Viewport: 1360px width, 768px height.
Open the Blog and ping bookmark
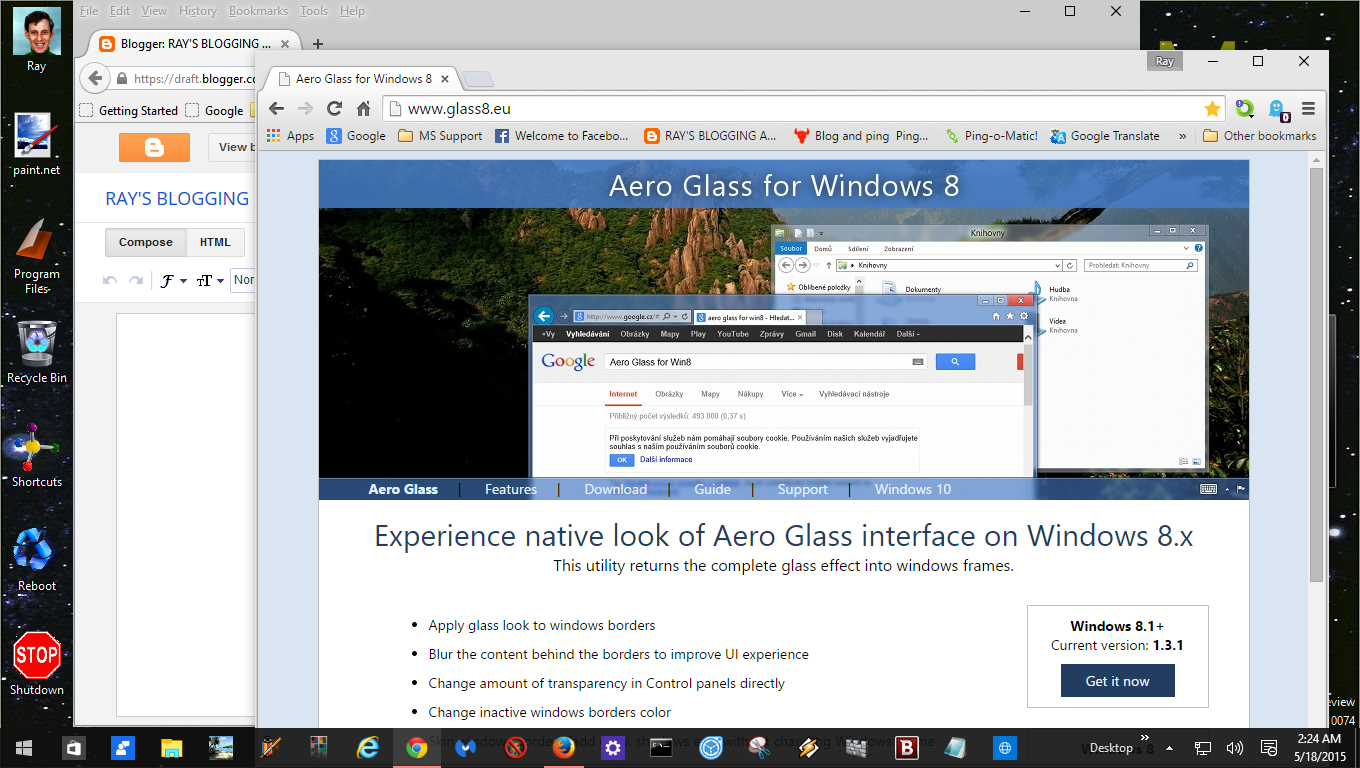click(861, 136)
